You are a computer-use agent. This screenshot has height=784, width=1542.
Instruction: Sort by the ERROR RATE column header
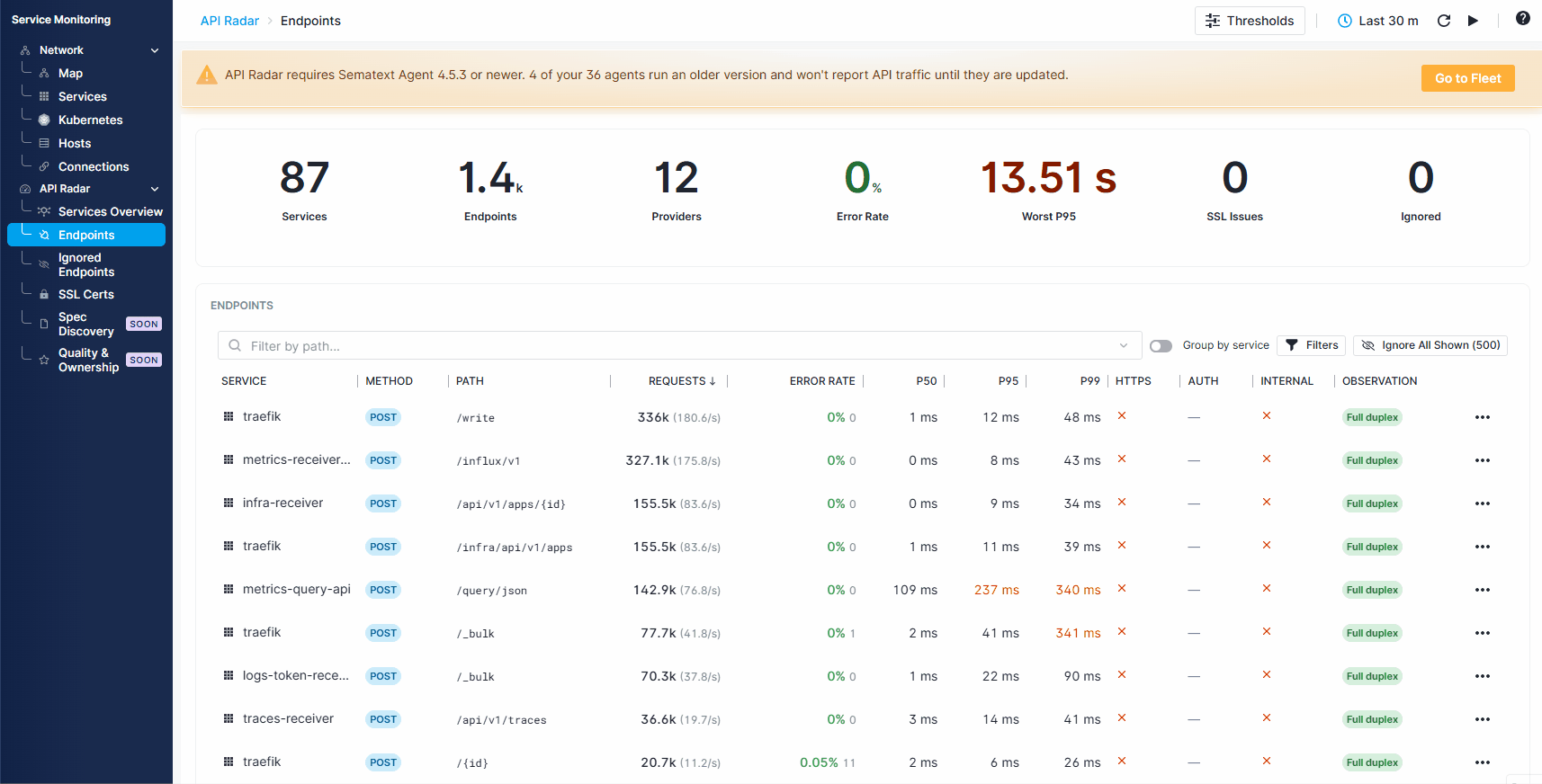pyautogui.click(x=822, y=381)
